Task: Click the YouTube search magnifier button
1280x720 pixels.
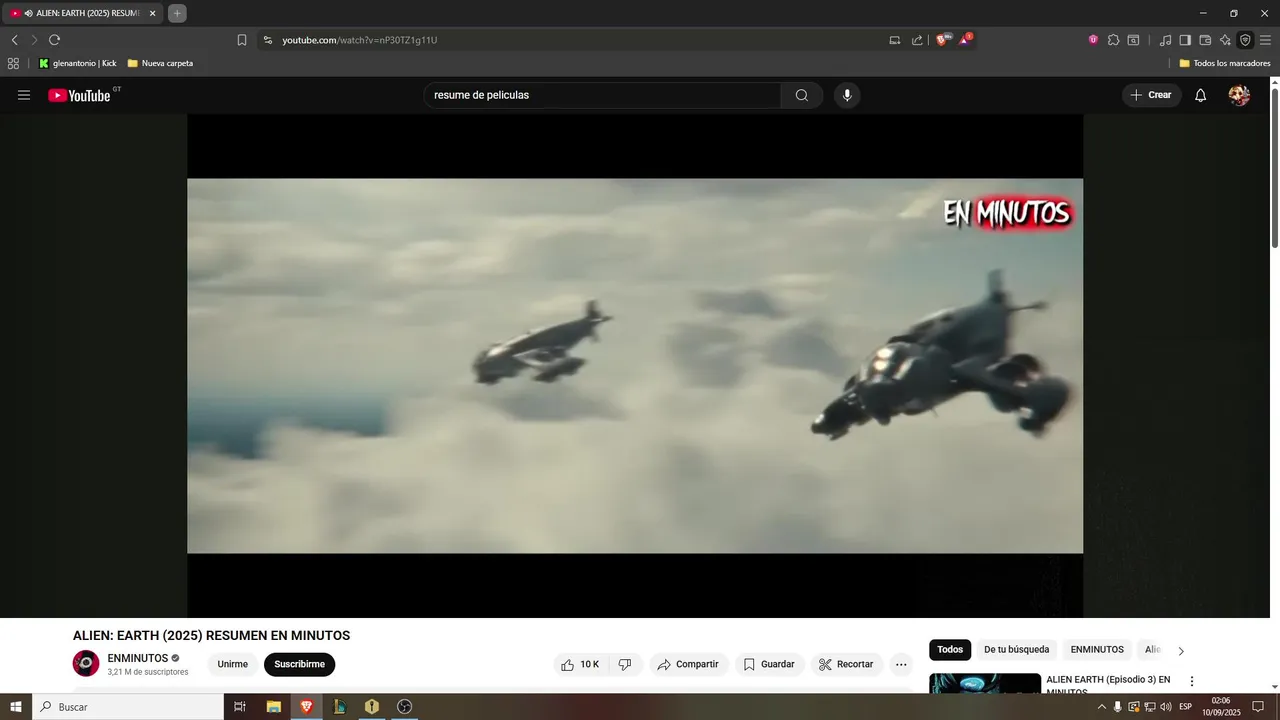Action: [802, 95]
